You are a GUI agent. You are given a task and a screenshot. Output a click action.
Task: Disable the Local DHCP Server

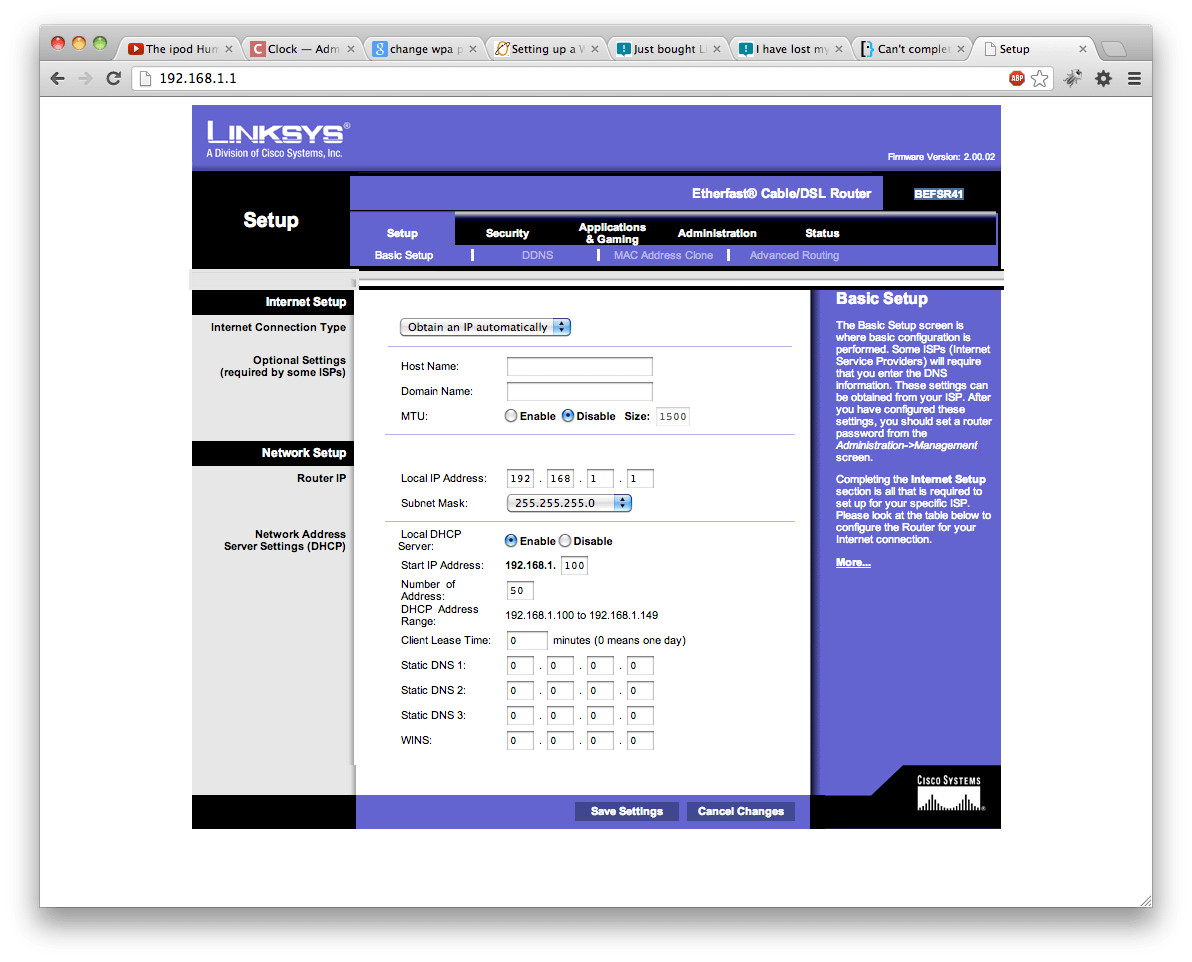pos(565,540)
